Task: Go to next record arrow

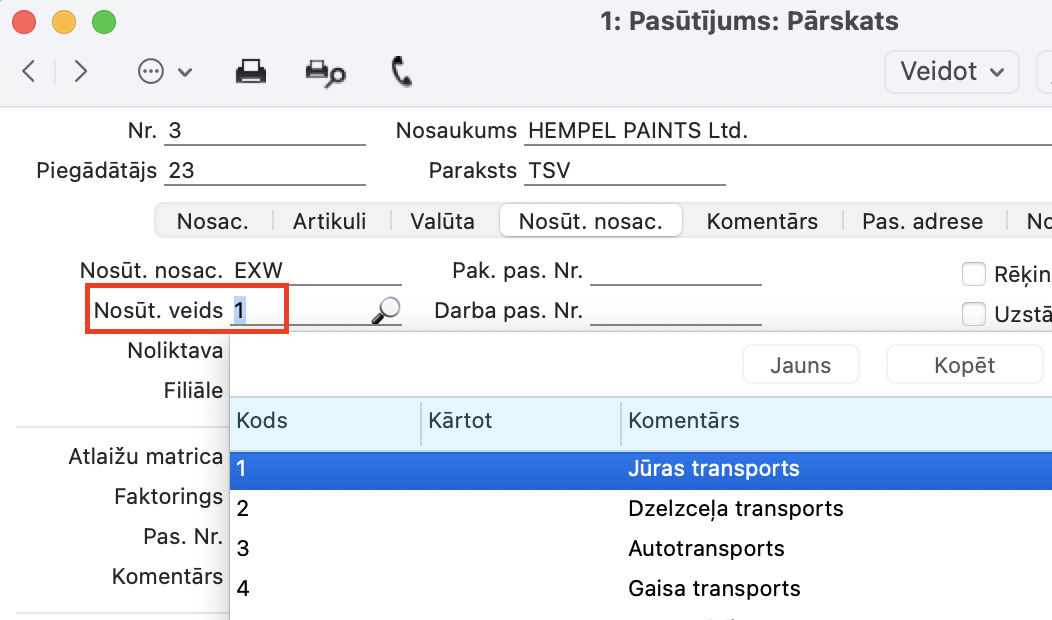Action: pos(81,71)
